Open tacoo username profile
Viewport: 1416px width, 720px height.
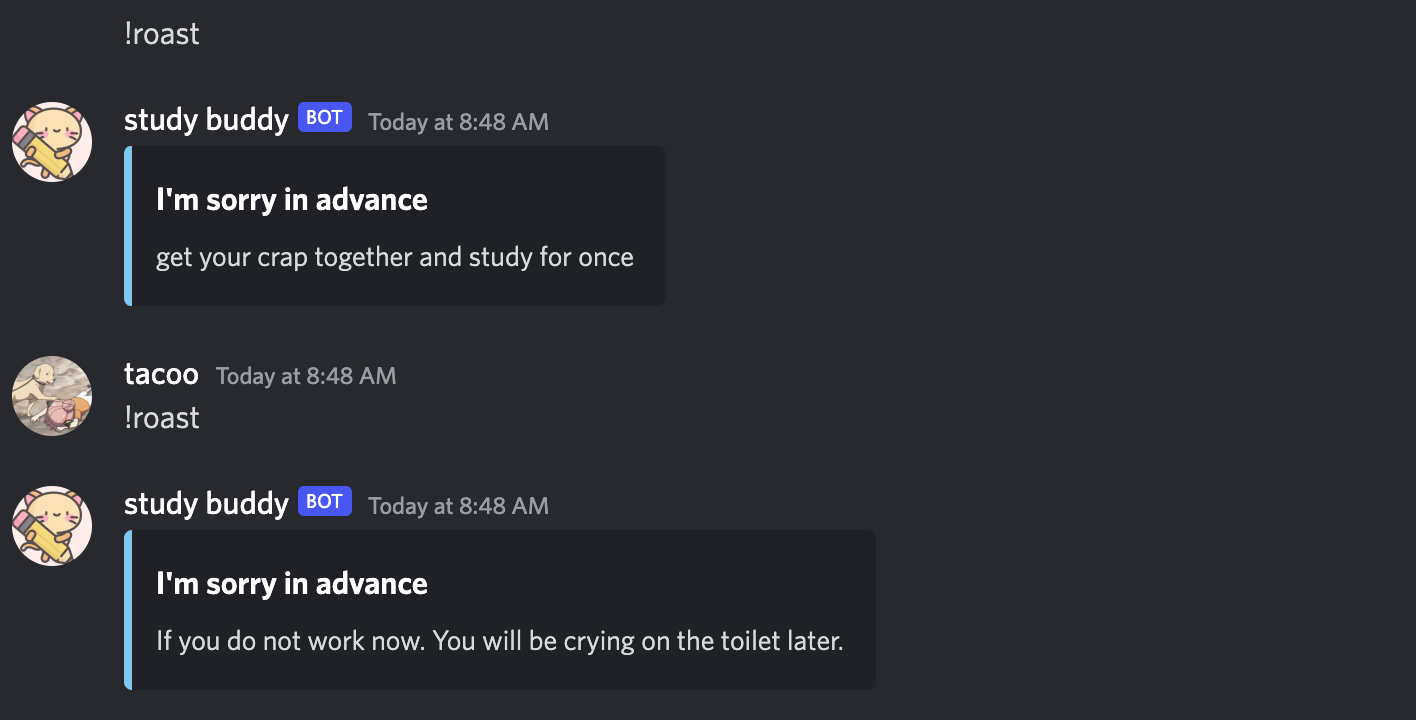161,374
